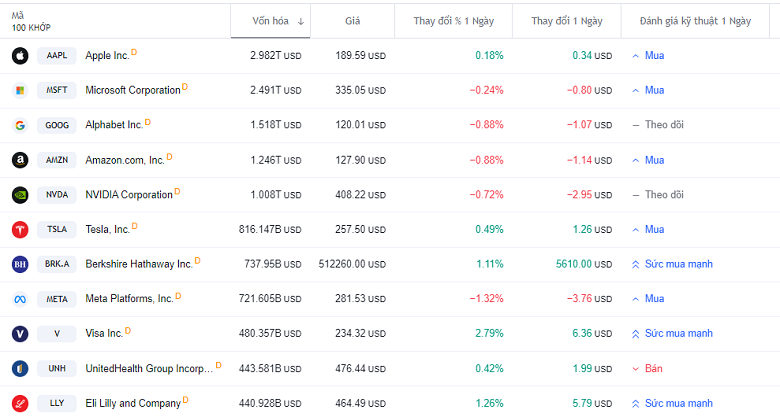Screen dimensions: 780x417
Task: Sort by Giá column header
Action: coord(352,21)
